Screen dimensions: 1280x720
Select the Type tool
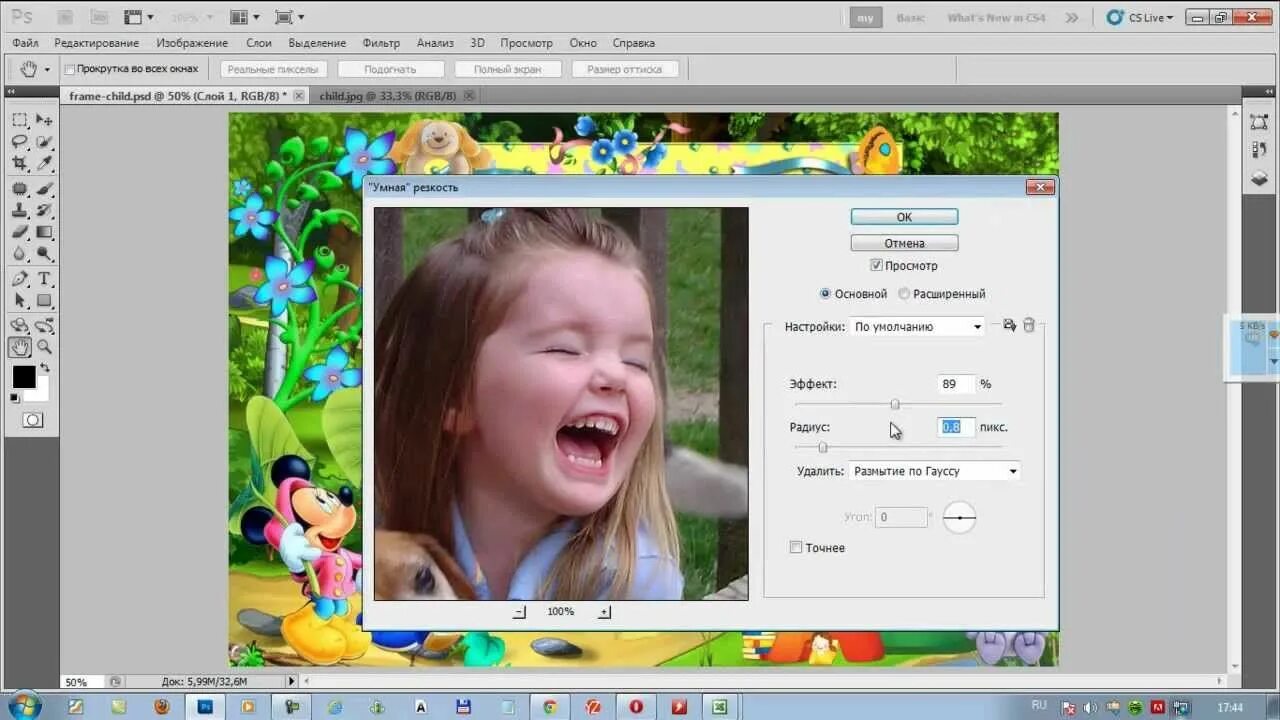[44, 278]
